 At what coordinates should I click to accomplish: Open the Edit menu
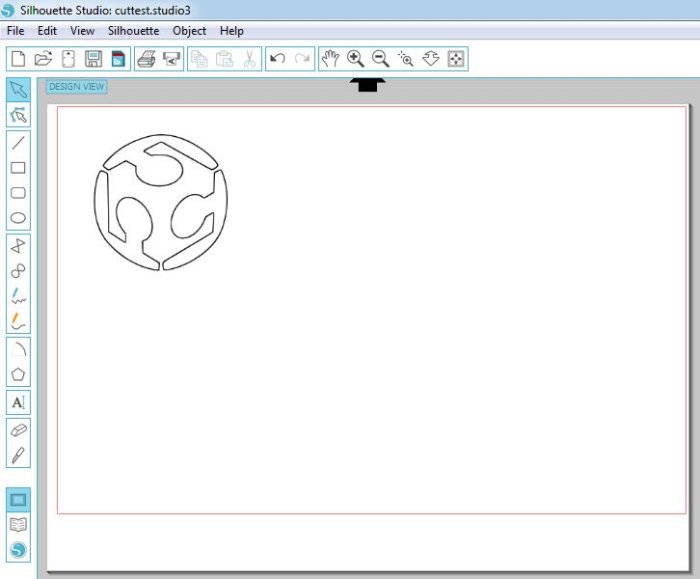click(x=47, y=31)
